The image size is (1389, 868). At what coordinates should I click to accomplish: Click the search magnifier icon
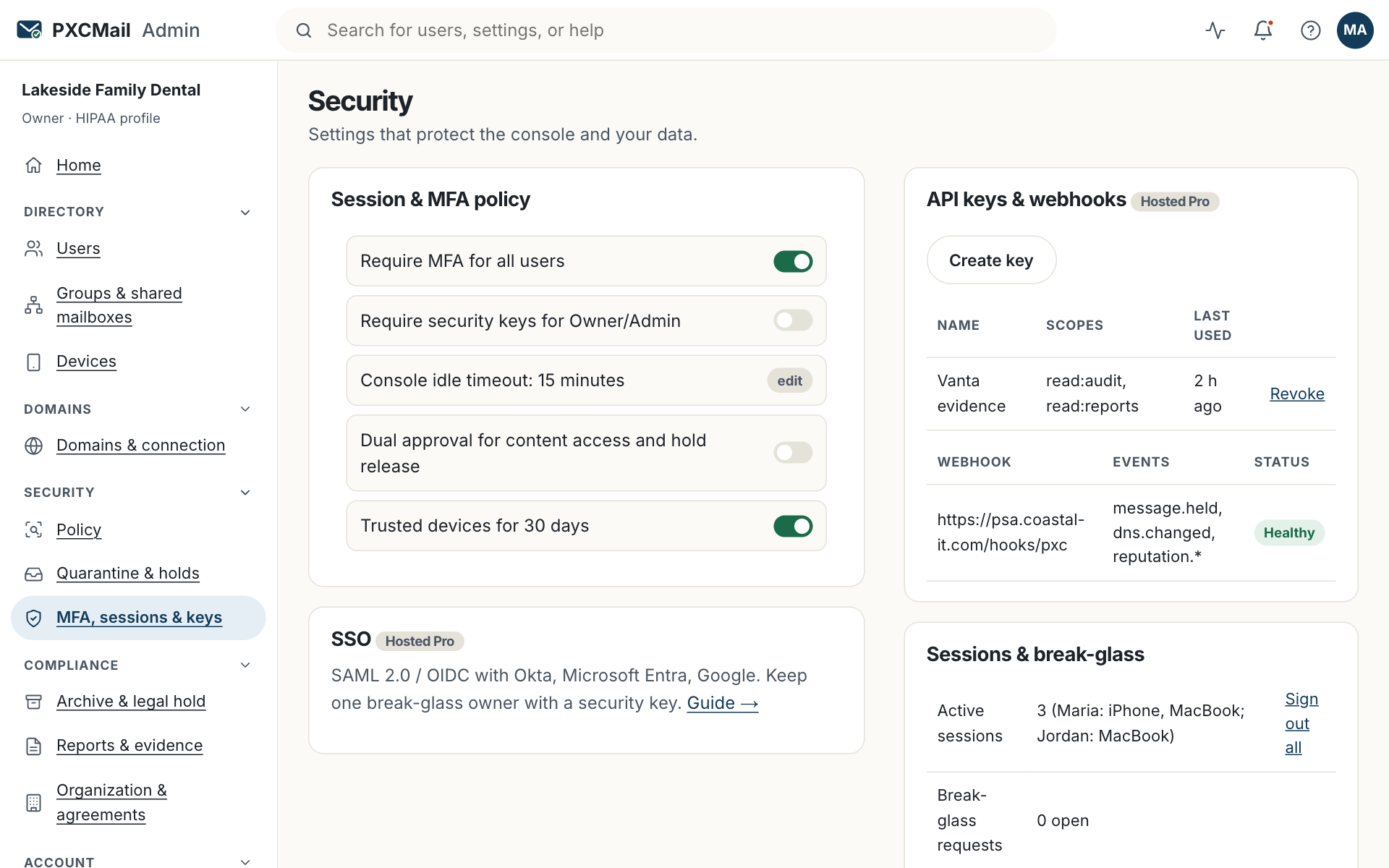click(304, 30)
